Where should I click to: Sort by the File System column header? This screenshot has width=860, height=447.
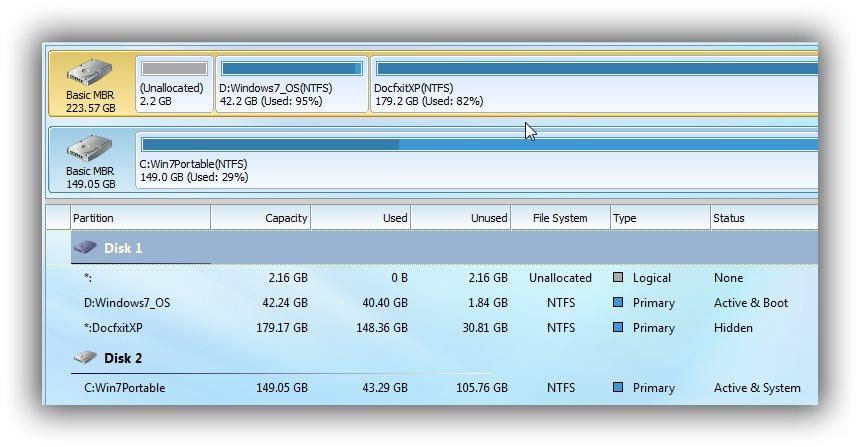click(560, 218)
